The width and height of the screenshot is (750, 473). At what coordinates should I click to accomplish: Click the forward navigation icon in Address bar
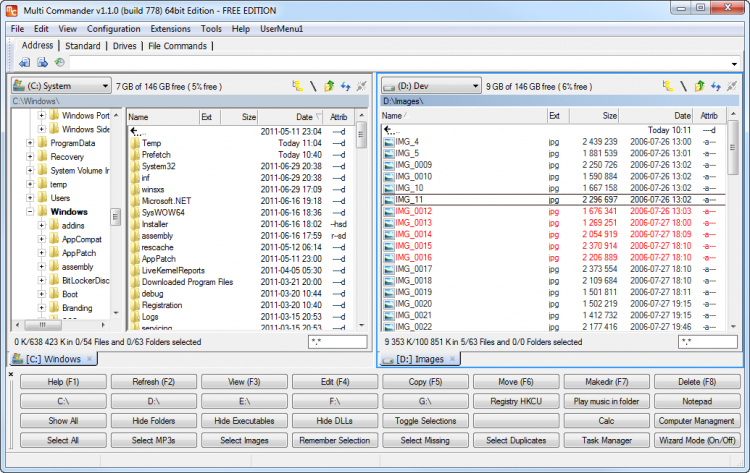coord(43,63)
